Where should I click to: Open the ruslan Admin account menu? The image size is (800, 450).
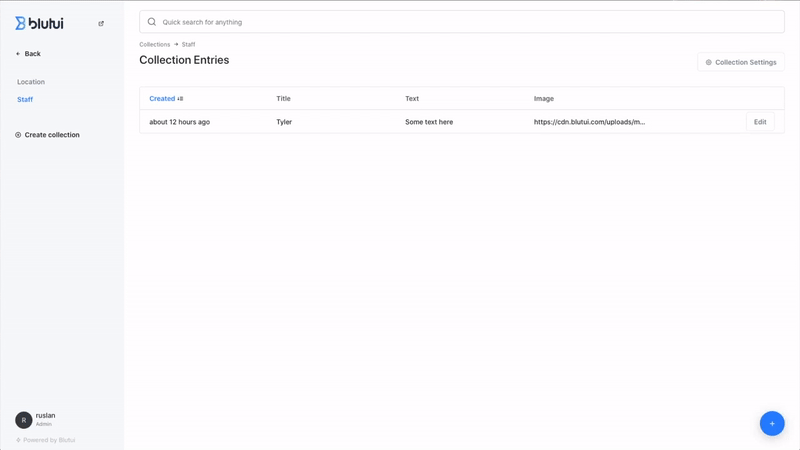point(46,419)
